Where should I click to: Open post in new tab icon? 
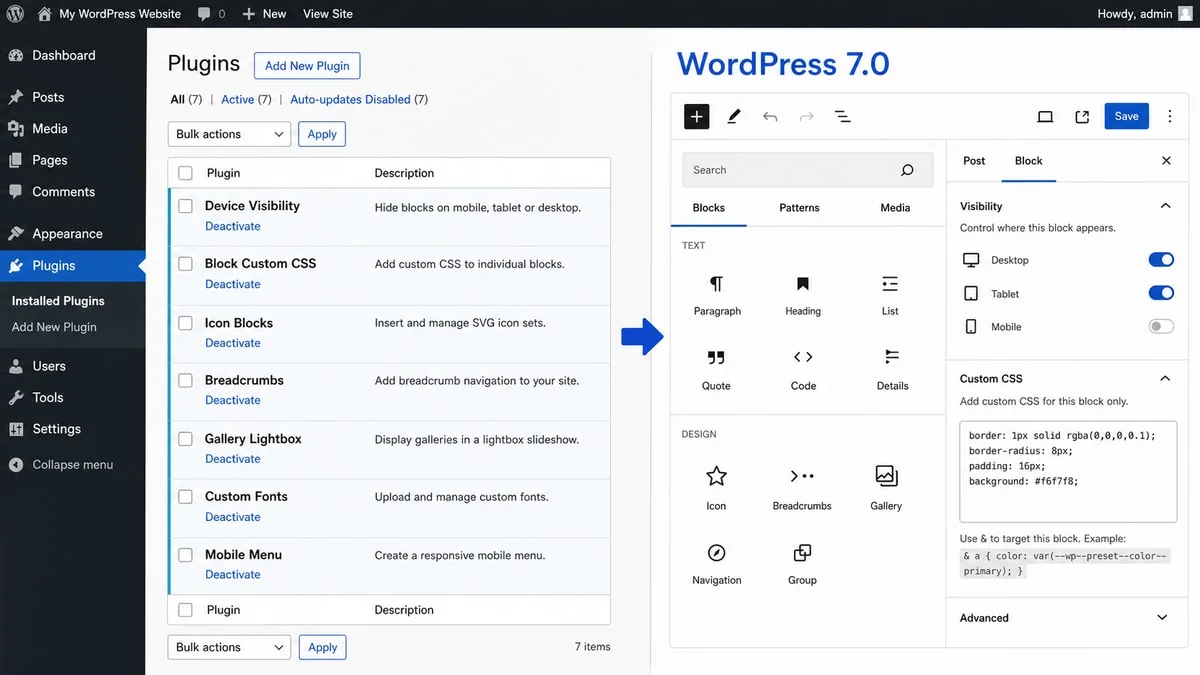tap(1082, 117)
